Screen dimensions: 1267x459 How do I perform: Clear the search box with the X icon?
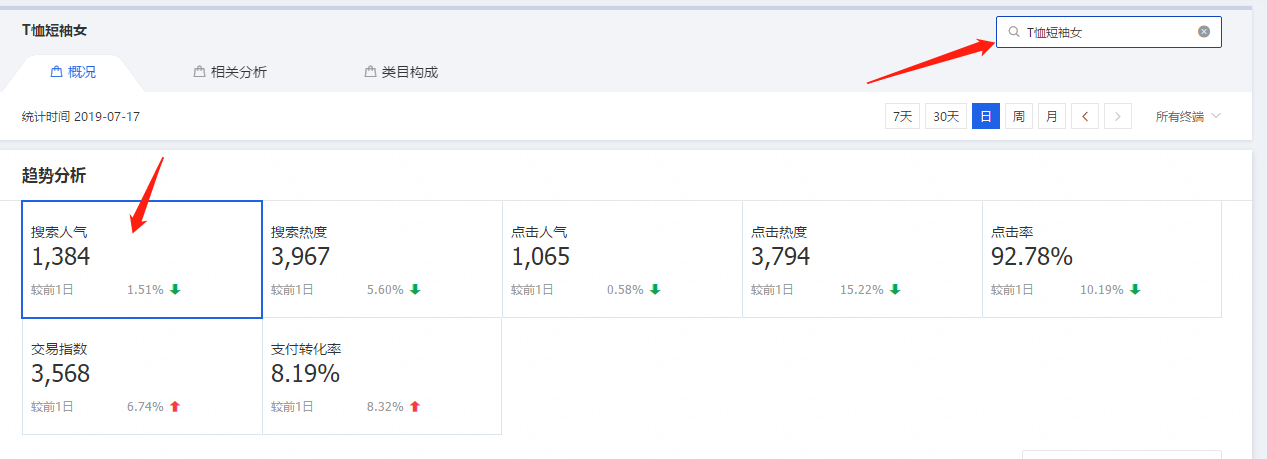coord(1204,32)
